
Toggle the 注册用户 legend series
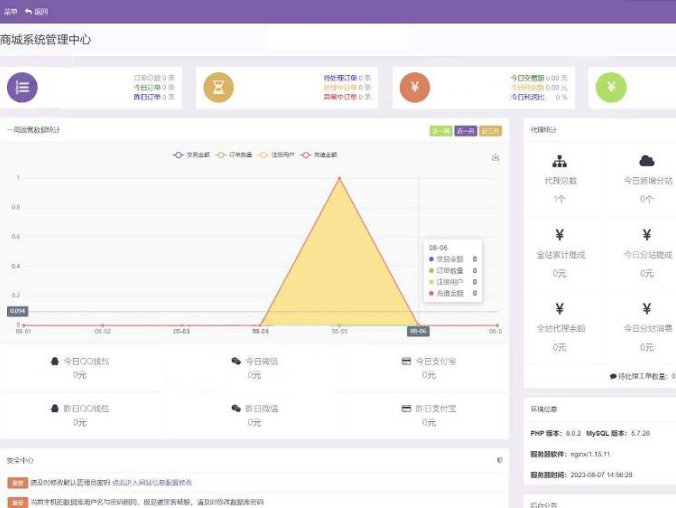pyautogui.click(x=276, y=155)
